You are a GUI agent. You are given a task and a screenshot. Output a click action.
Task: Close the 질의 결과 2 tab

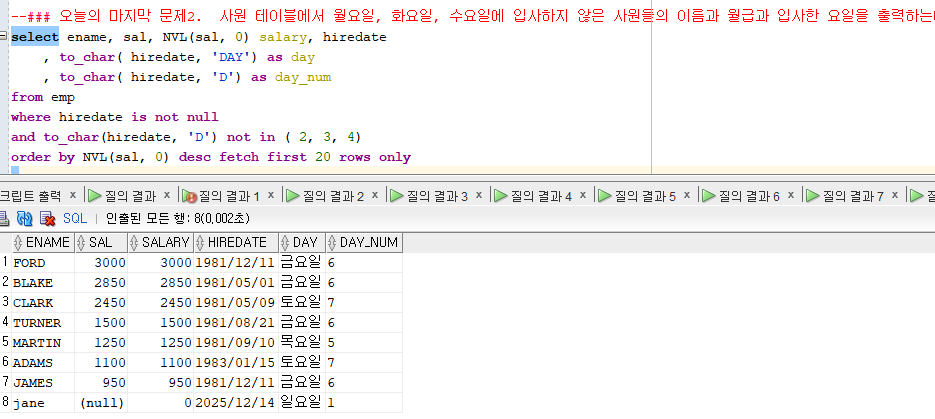tap(375, 194)
